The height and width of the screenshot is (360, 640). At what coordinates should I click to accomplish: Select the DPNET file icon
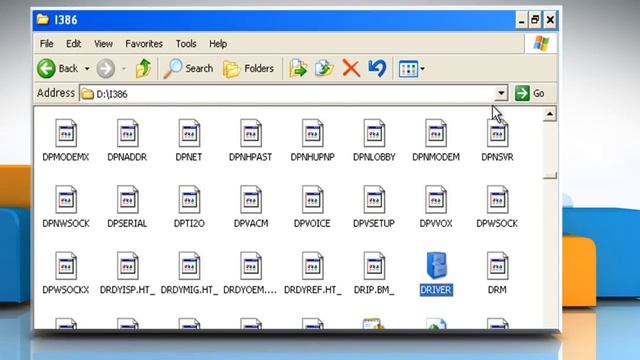(189, 133)
